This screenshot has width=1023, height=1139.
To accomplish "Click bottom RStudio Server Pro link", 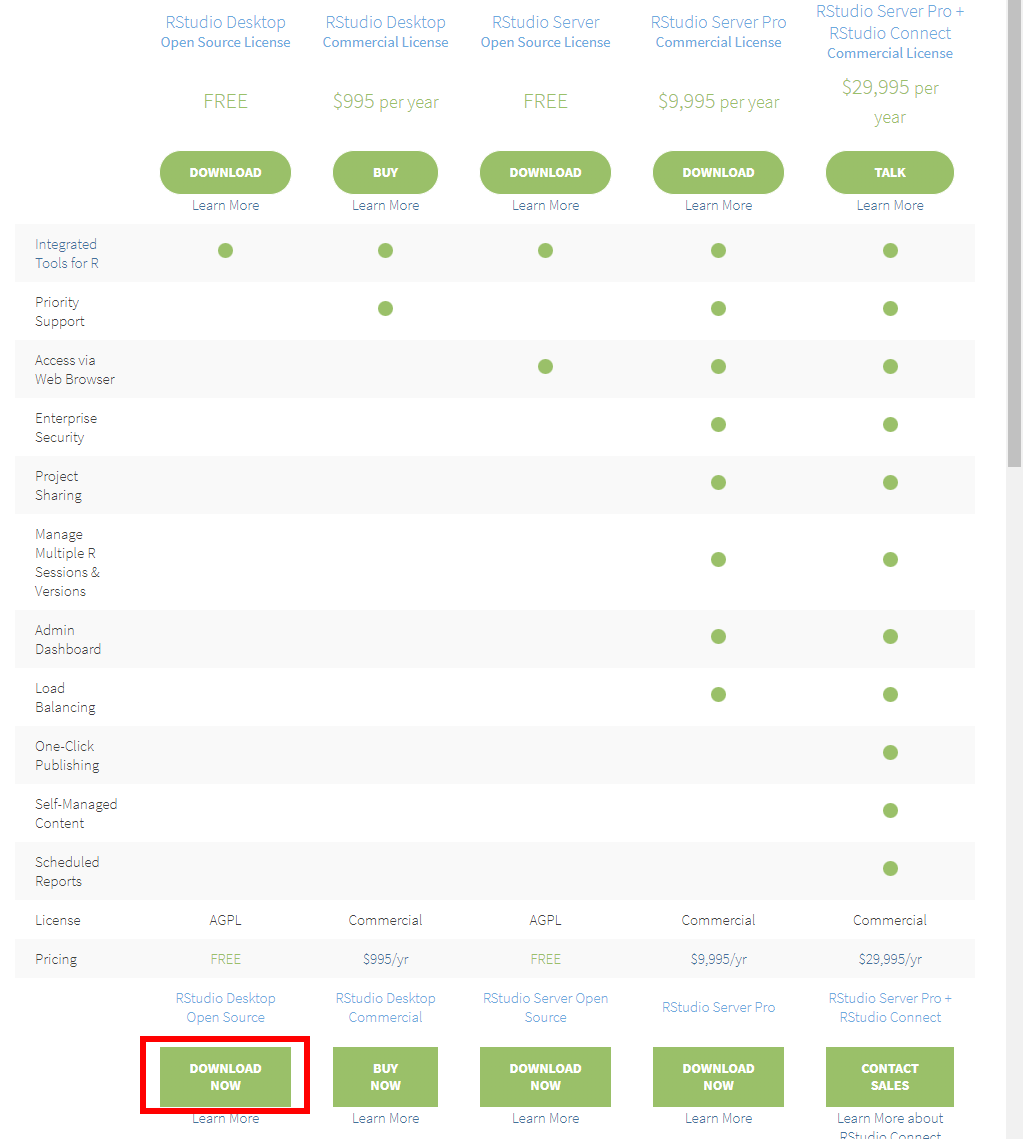I will coord(718,1008).
